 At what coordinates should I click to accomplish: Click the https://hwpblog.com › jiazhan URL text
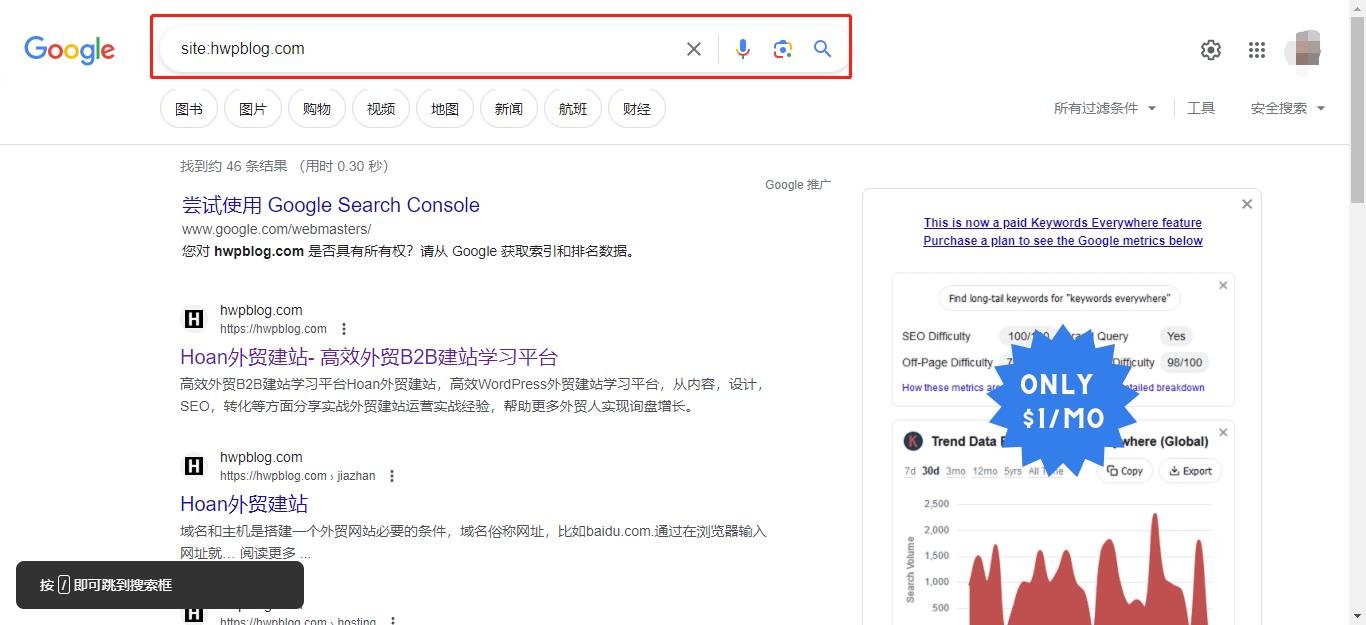298,476
